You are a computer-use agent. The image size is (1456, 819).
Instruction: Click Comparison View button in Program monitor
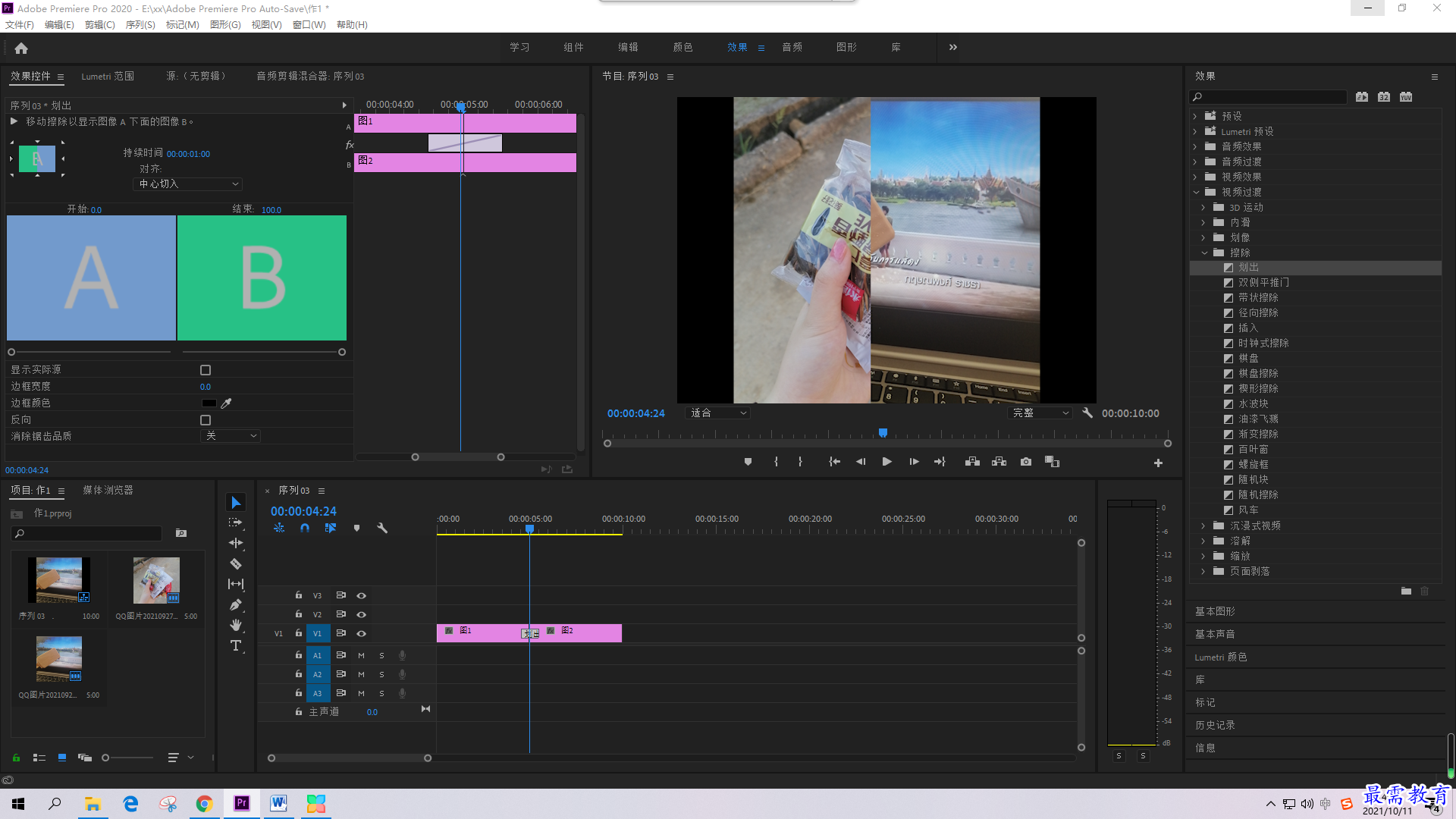pyautogui.click(x=1052, y=462)
